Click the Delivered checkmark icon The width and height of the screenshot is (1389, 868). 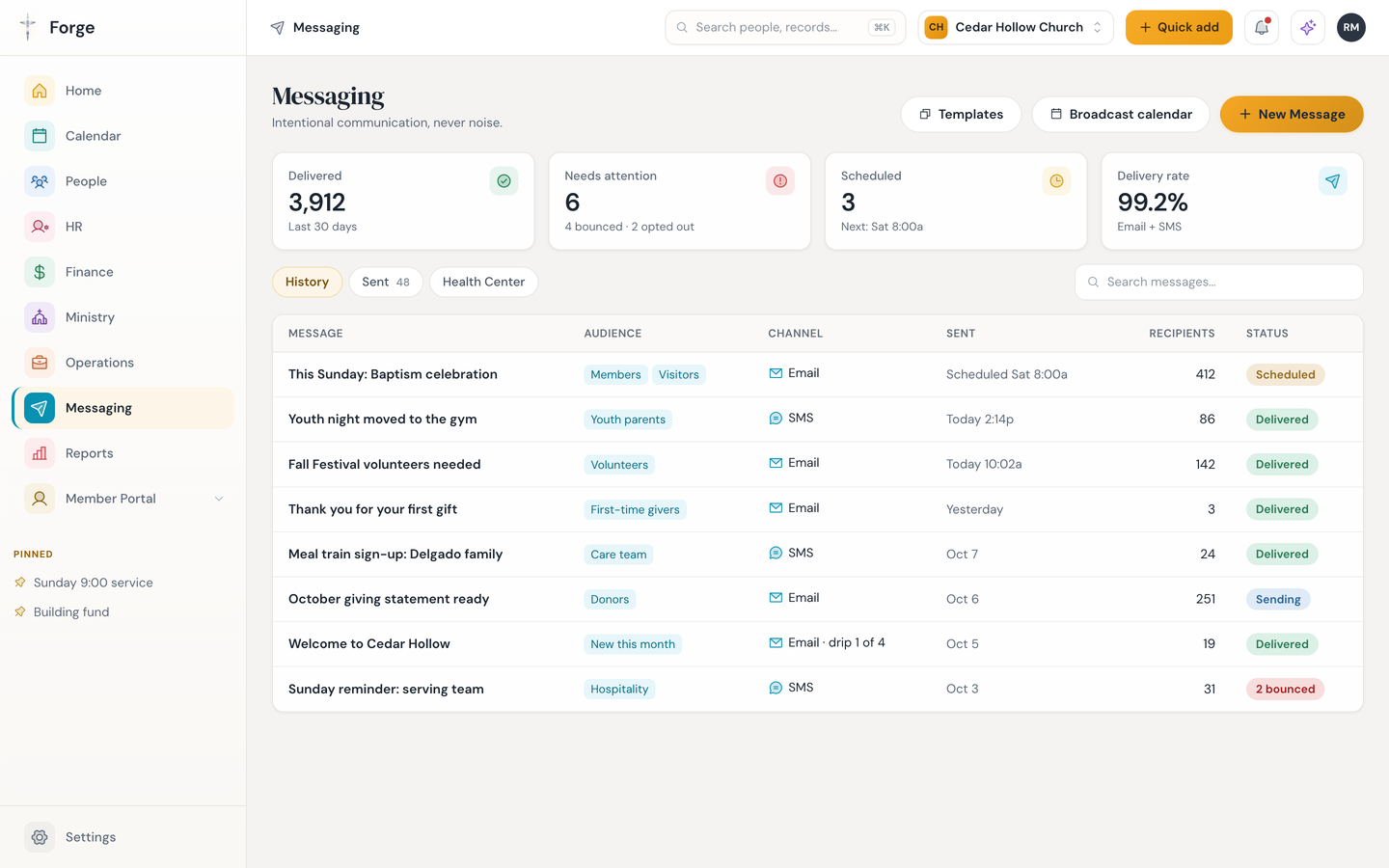coord(504,181)
